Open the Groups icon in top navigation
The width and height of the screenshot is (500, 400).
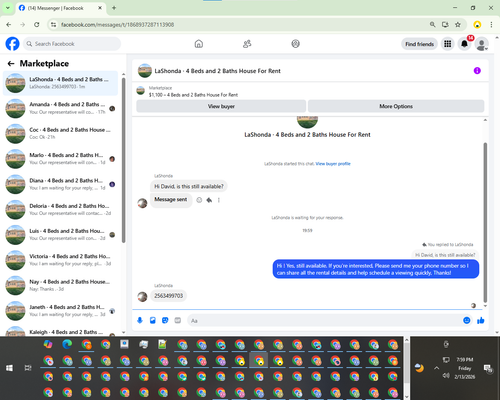(x=295, y=44)
